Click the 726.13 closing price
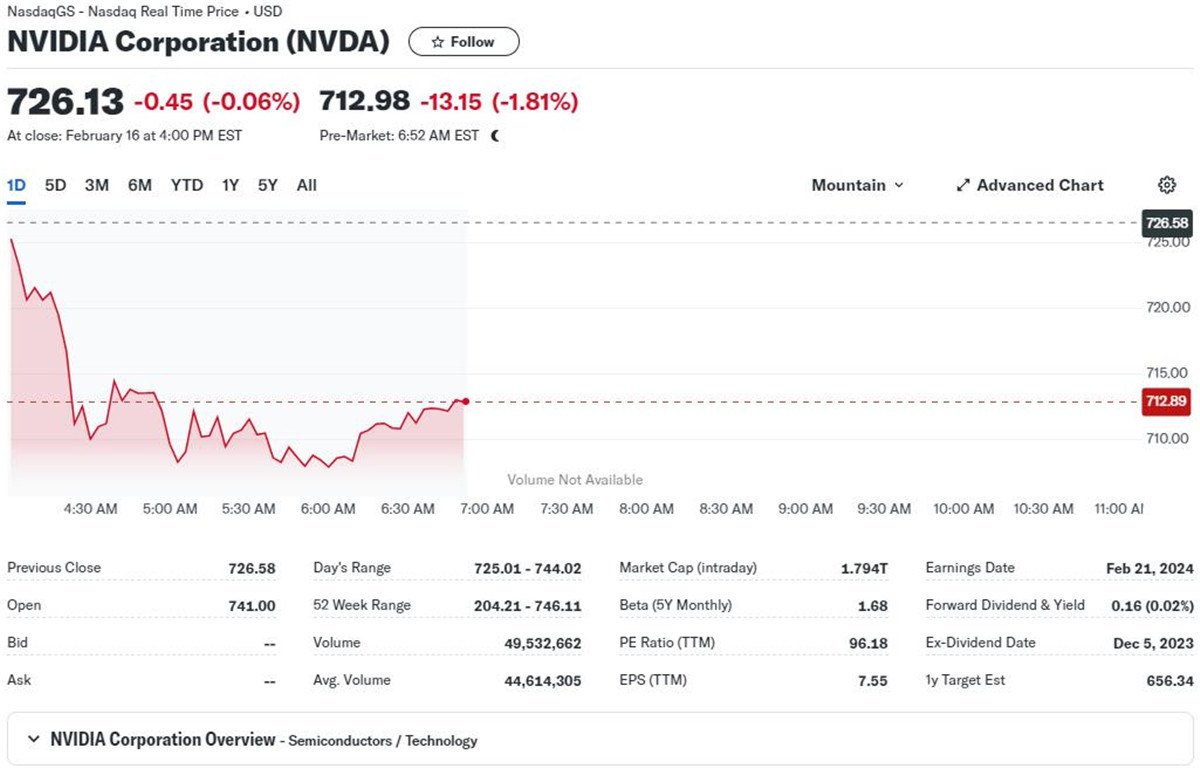 65,101
